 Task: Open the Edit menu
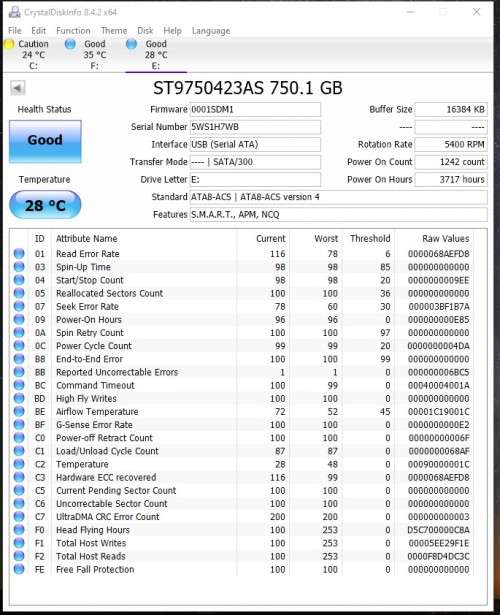click(38, 31)
